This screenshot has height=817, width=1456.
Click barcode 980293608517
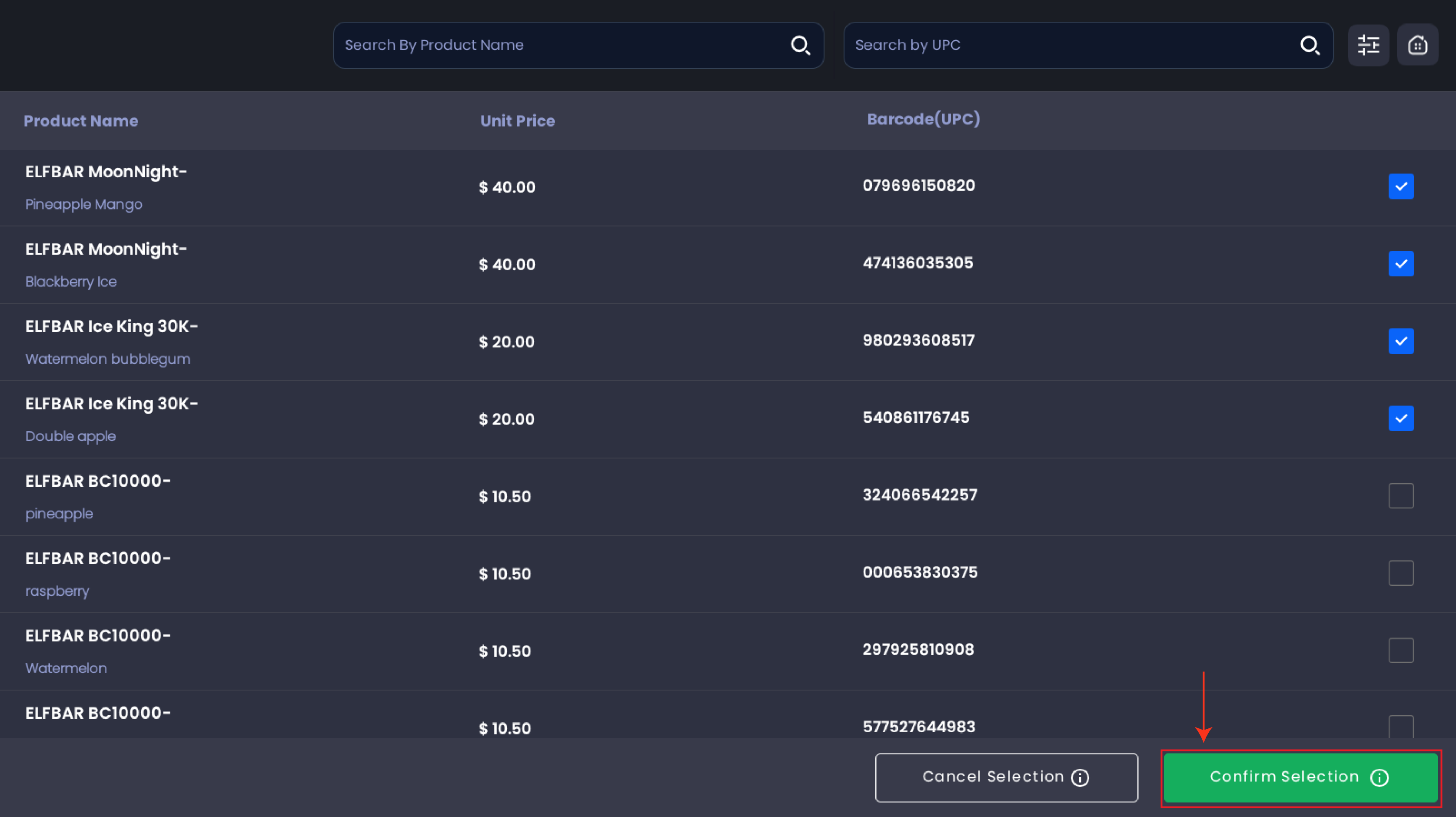point(919,340)
